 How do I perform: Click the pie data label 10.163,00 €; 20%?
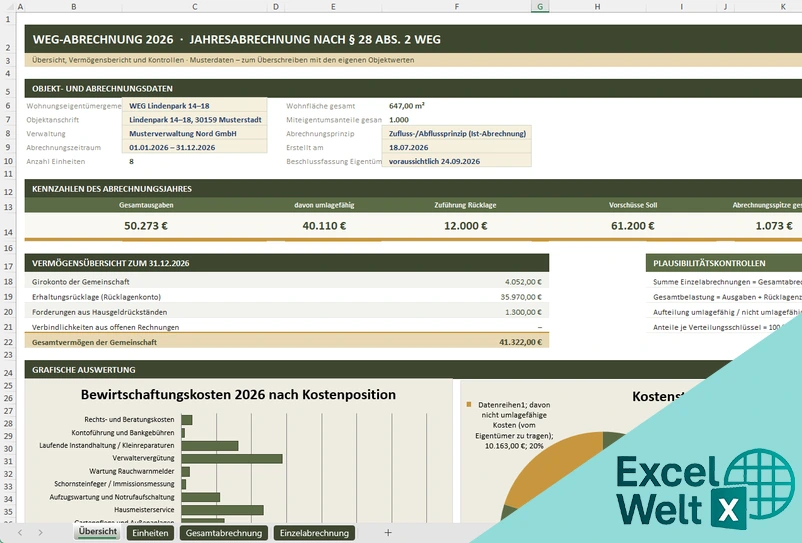pos(514,446)
